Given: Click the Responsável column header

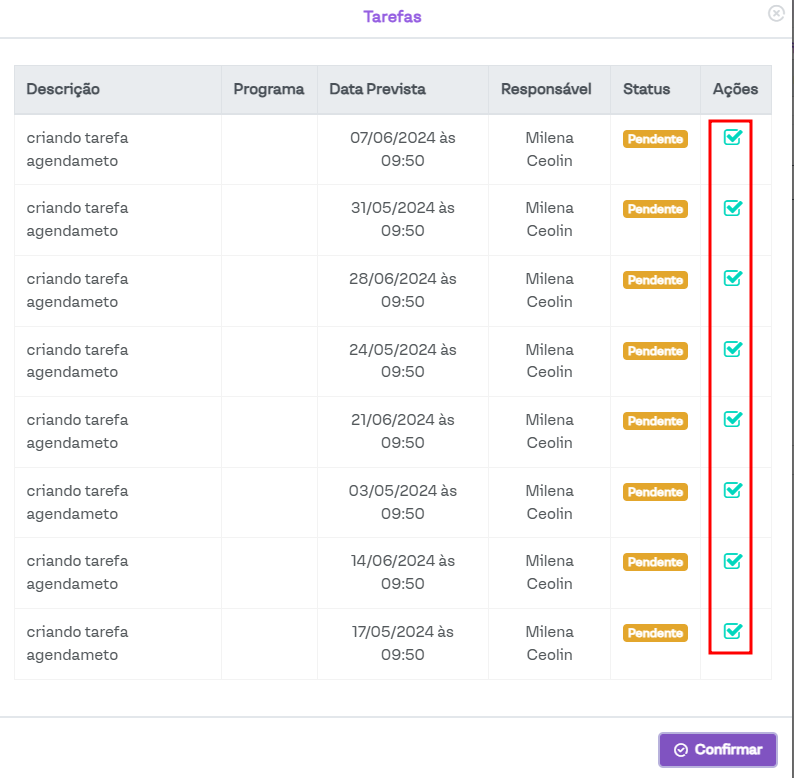Looking at the screenshot, I should [546, 89].
